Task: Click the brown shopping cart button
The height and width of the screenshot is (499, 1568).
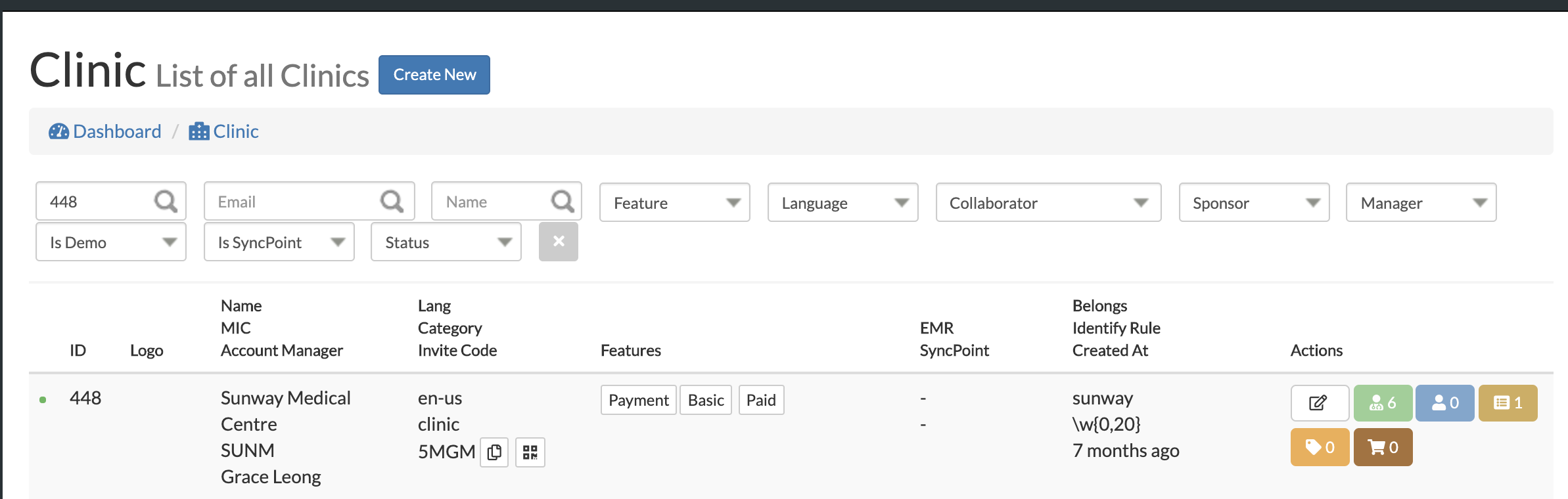Action: [x=1383, y=447]
